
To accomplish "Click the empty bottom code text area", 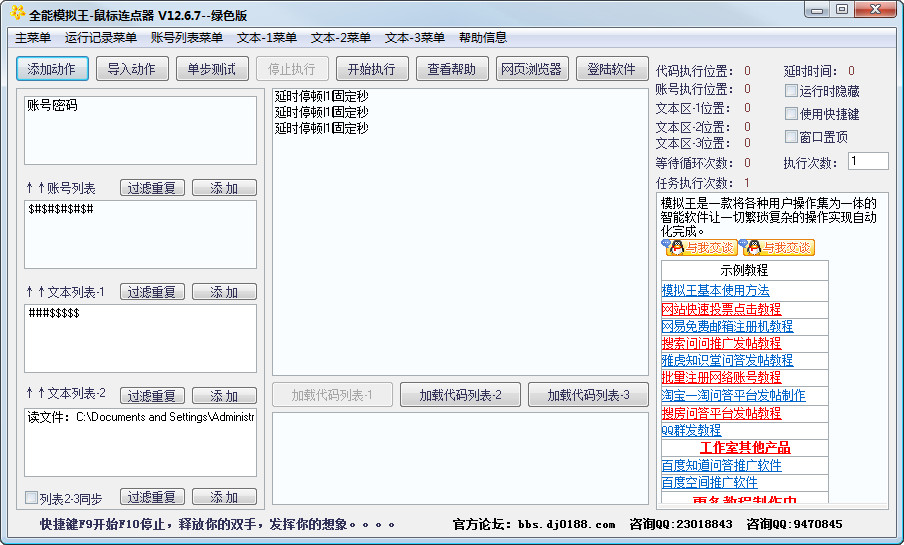I will point(460,458).
